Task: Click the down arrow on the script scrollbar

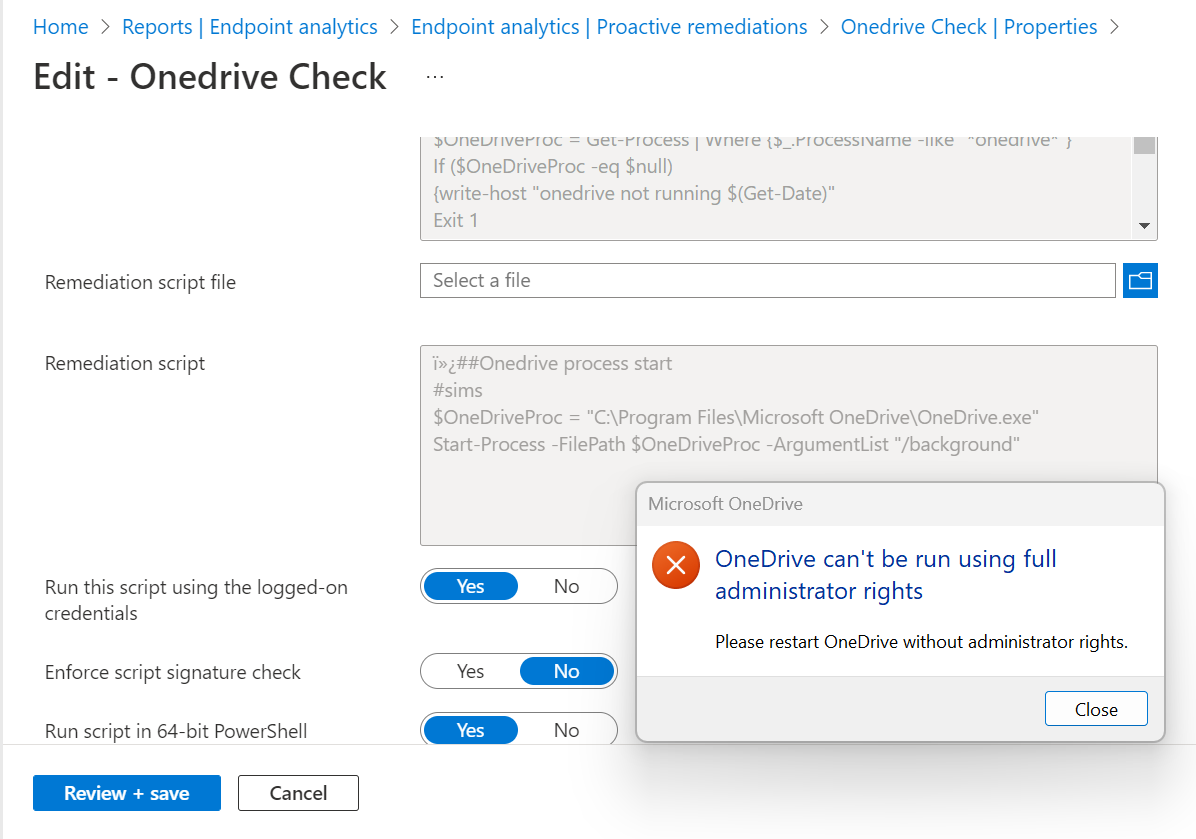Action: (x=1144, y=226)
